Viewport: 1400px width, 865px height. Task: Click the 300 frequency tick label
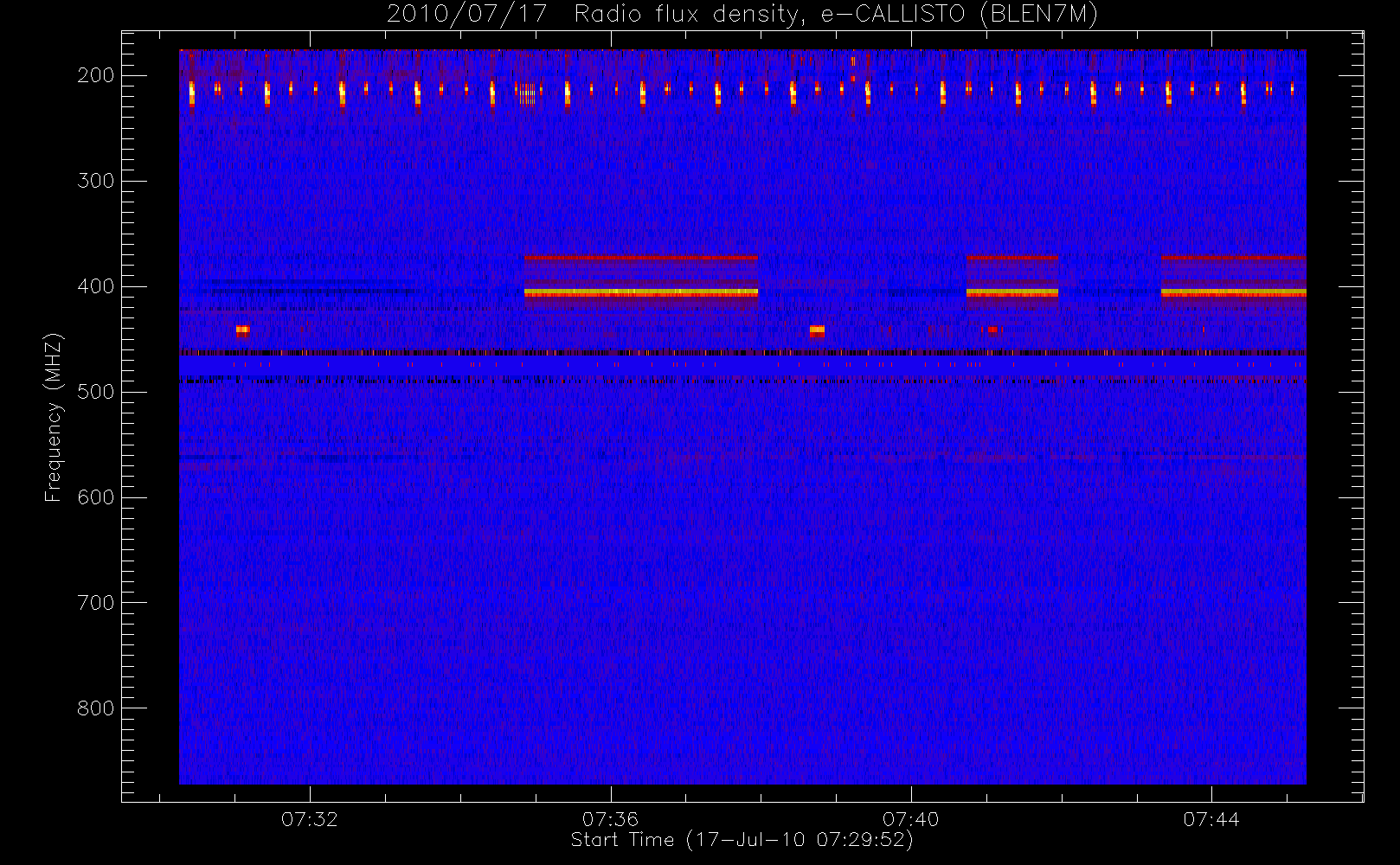coord(96,181)
